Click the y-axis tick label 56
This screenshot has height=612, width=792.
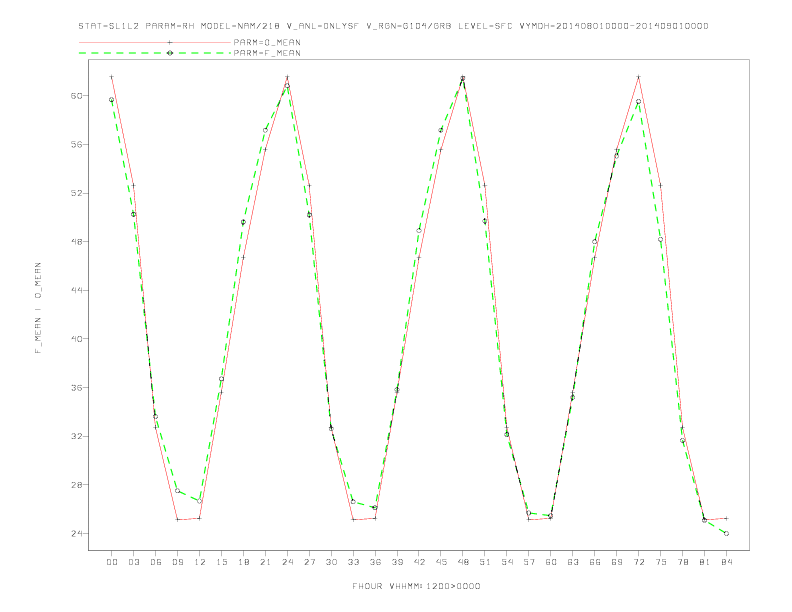[x=77, y=144]
